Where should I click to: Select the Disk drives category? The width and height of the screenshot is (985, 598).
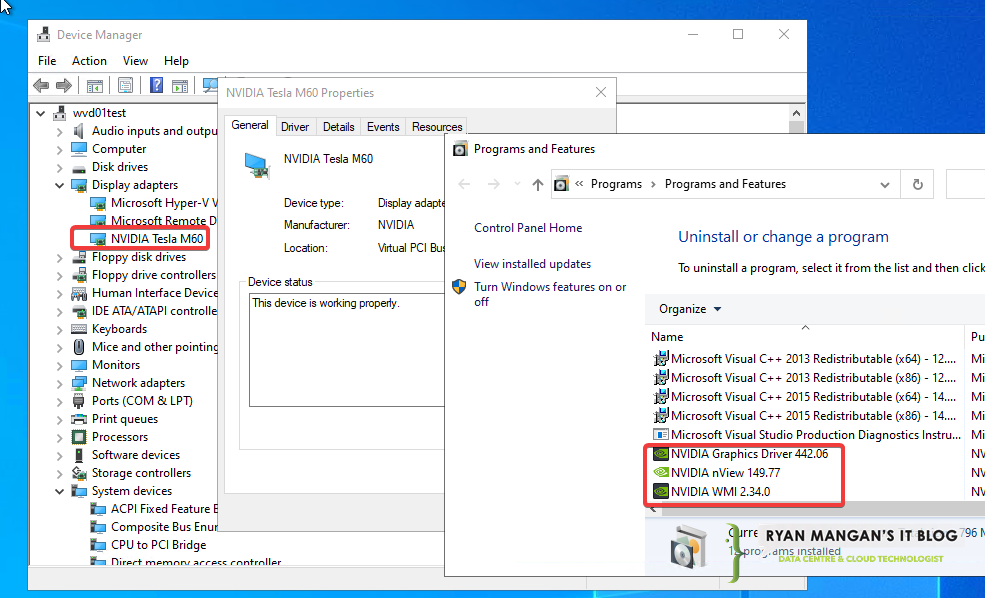120,166
